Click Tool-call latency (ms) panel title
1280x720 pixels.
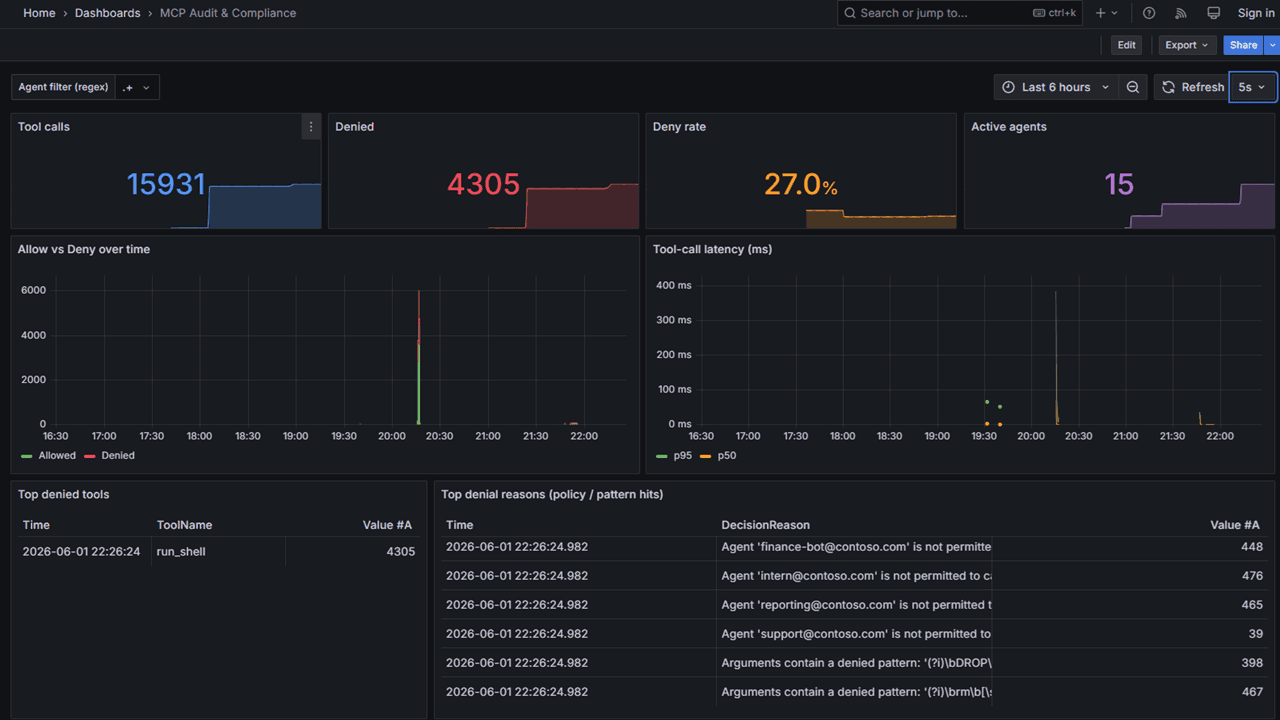pyautogui.click(x=712, y=249)
